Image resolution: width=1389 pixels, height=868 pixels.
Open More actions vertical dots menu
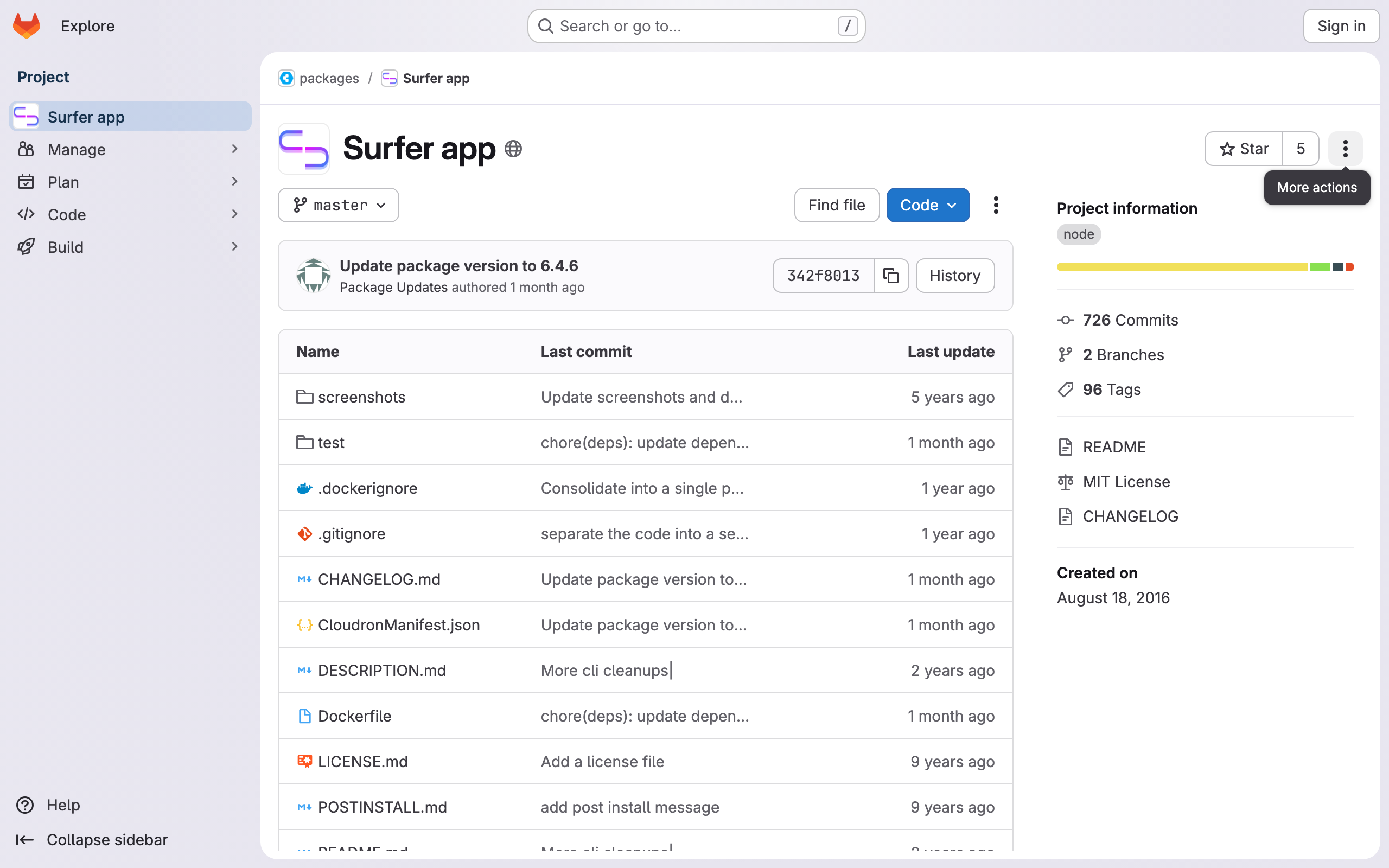1345,149
